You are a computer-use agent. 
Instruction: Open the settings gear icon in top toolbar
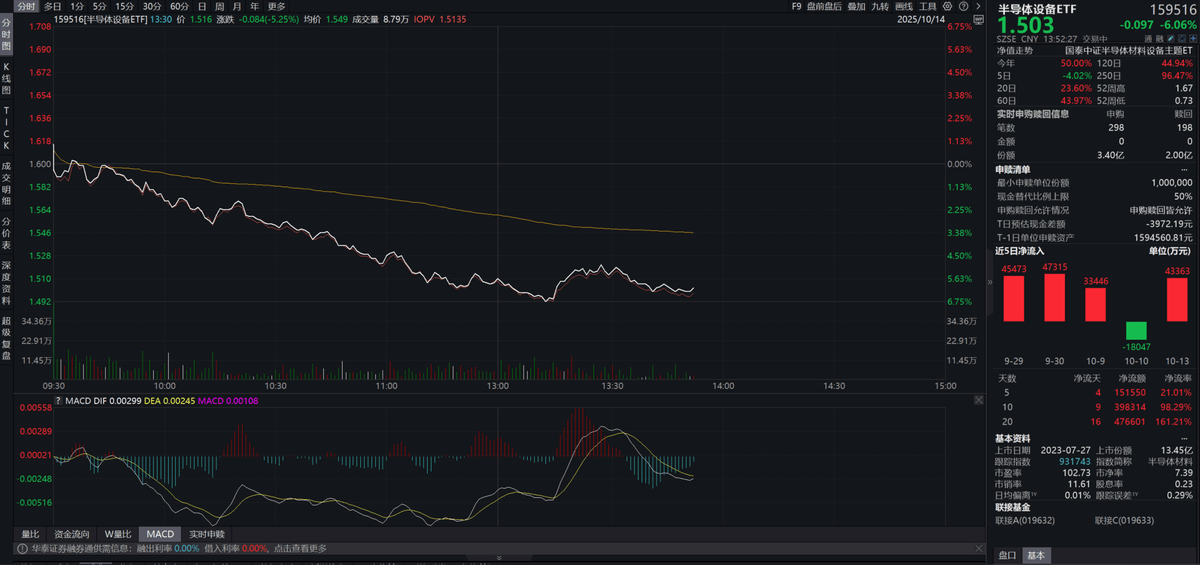[x=947, y=6]
